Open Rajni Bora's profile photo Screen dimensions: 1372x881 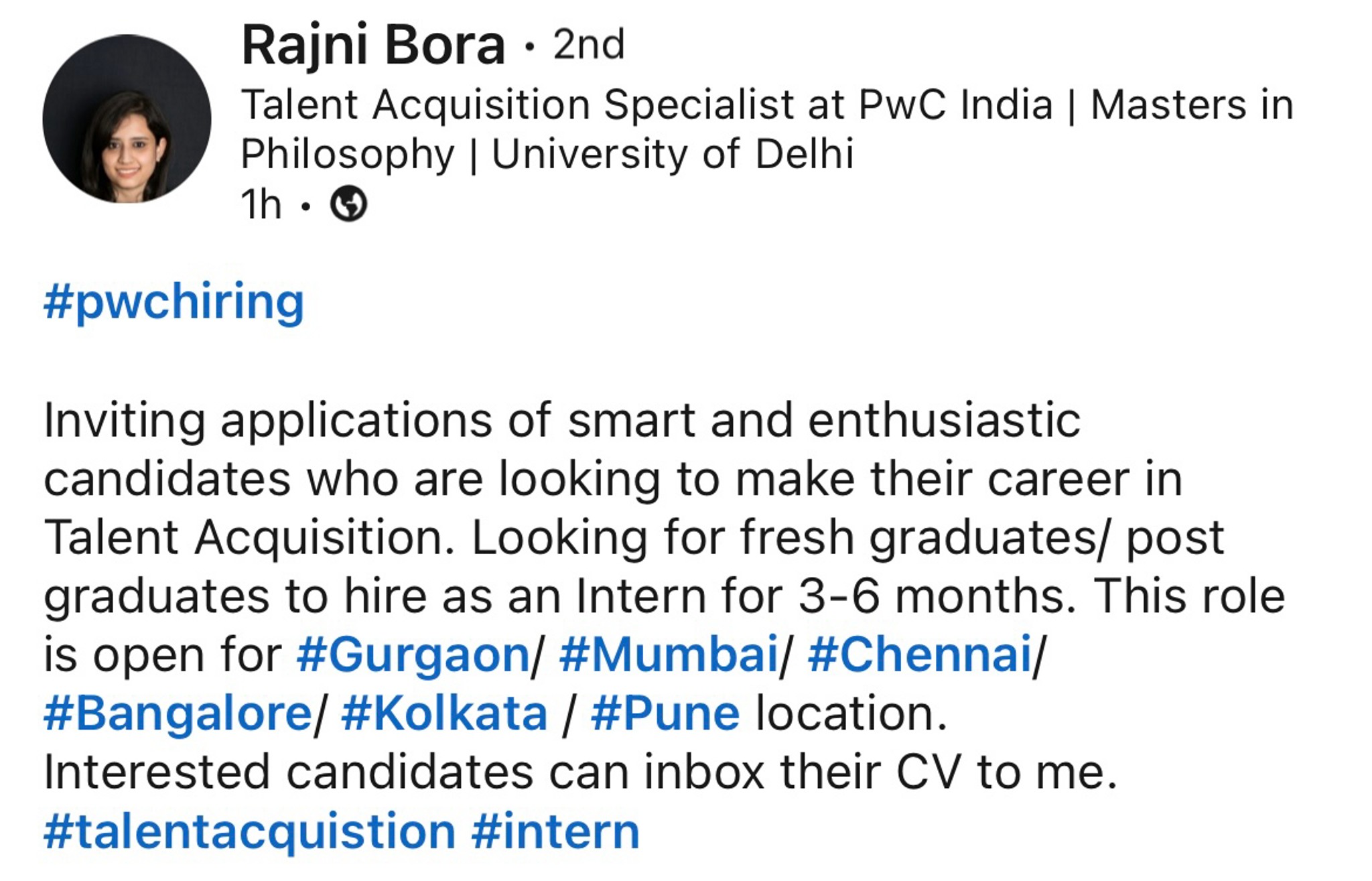[x=127, y=119]
